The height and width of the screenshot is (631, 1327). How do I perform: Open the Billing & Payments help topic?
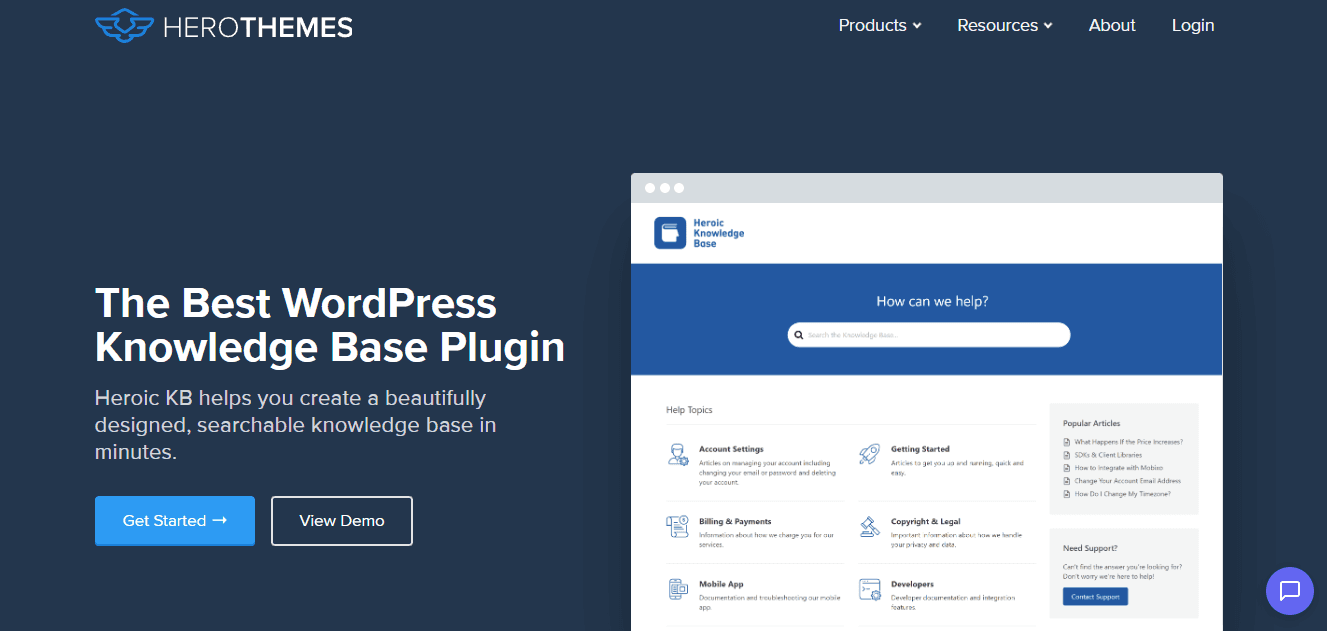click(x=735, y=521)
